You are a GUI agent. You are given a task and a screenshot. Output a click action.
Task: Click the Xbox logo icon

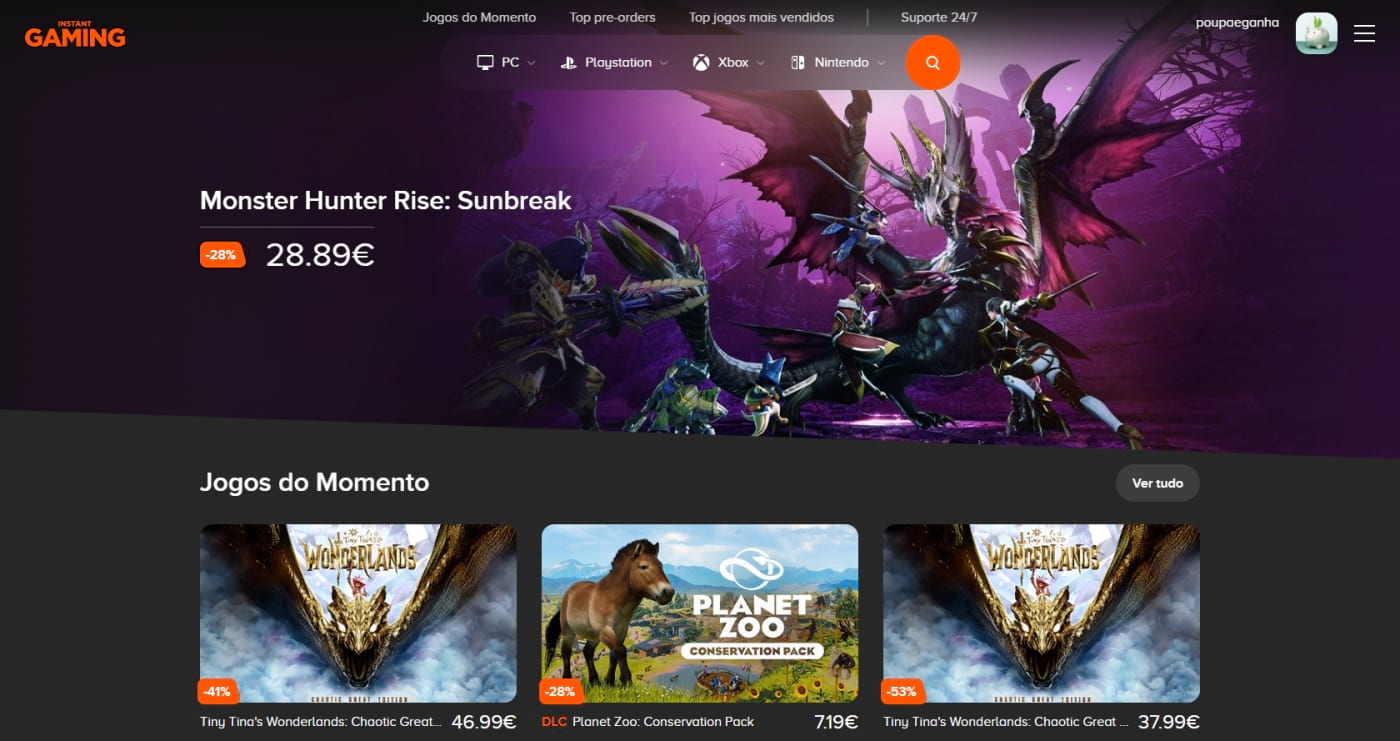click(x=701, y=62)
